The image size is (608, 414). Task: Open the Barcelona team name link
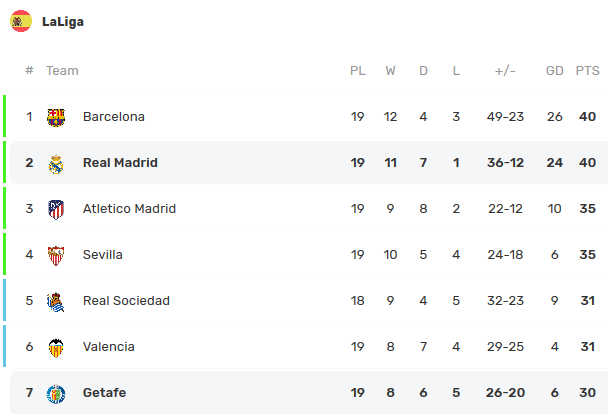pyautogui.click(x=114, y=117)
